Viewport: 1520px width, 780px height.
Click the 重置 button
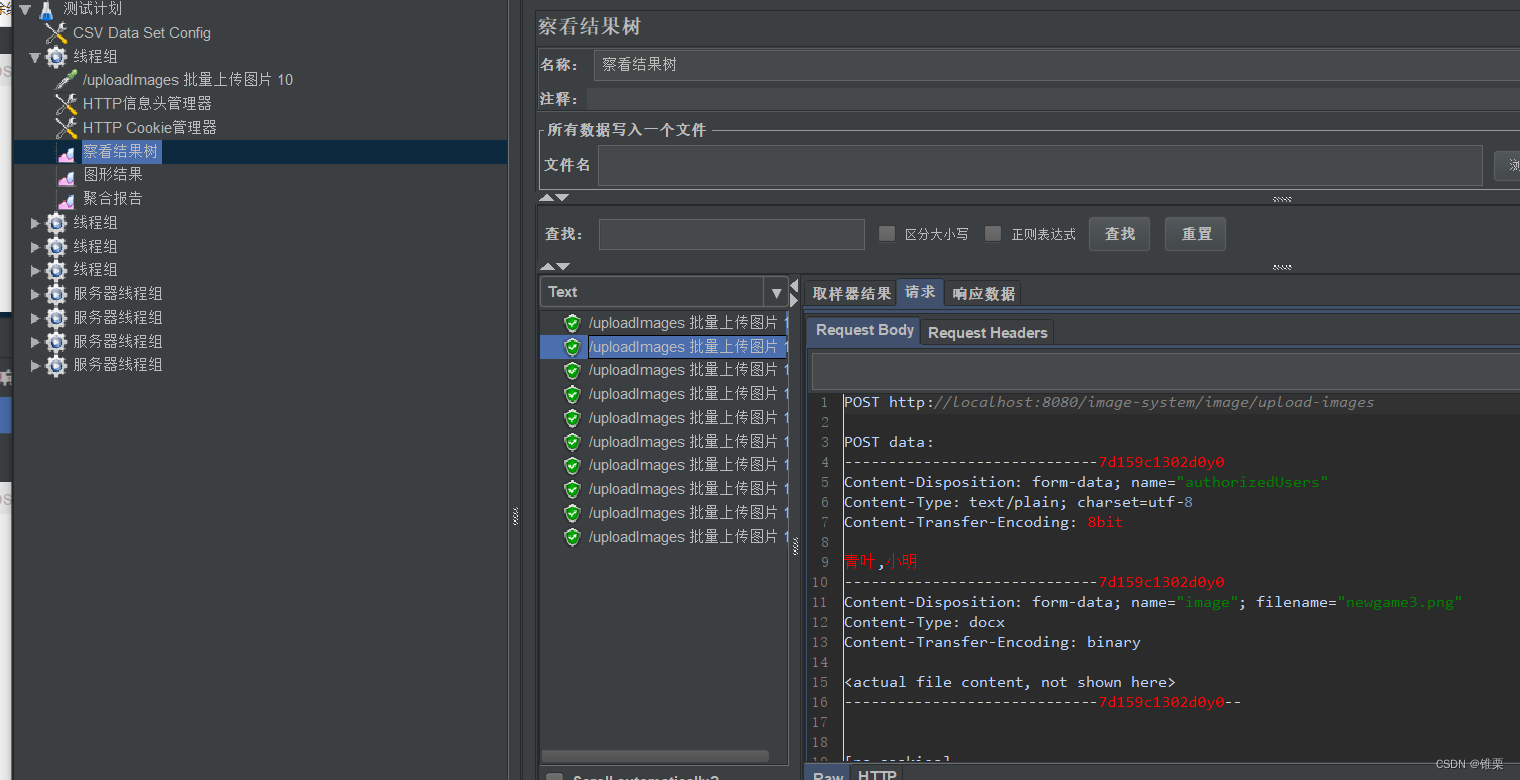coord(1196,234)
